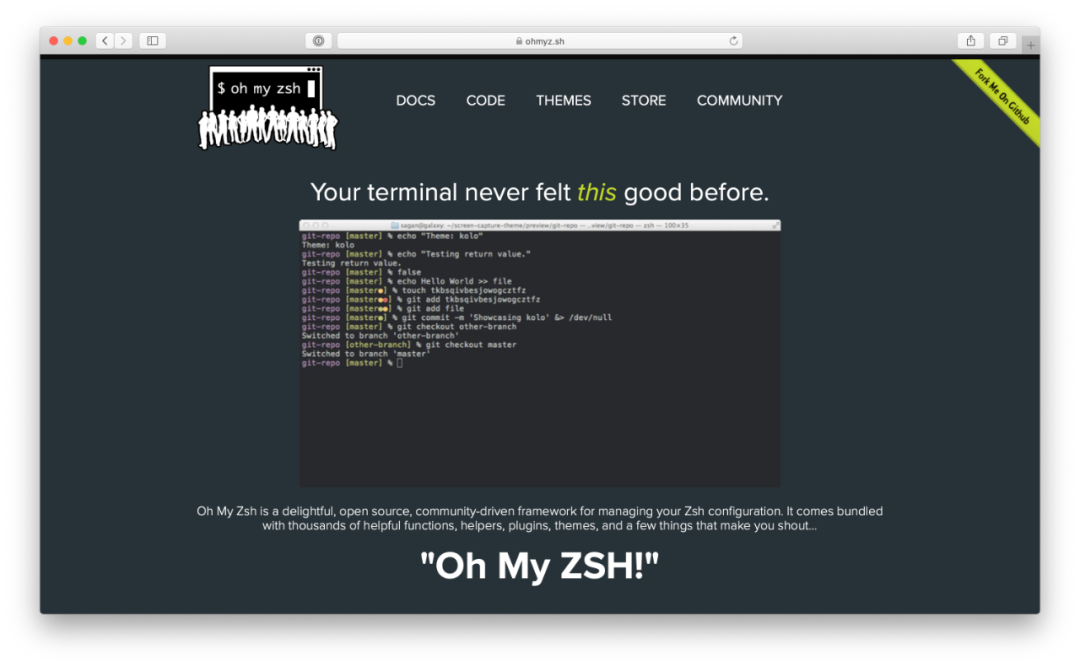Close the Safari window red button
The height and width of the screenshot is (667, 1080).
point(54,41)
